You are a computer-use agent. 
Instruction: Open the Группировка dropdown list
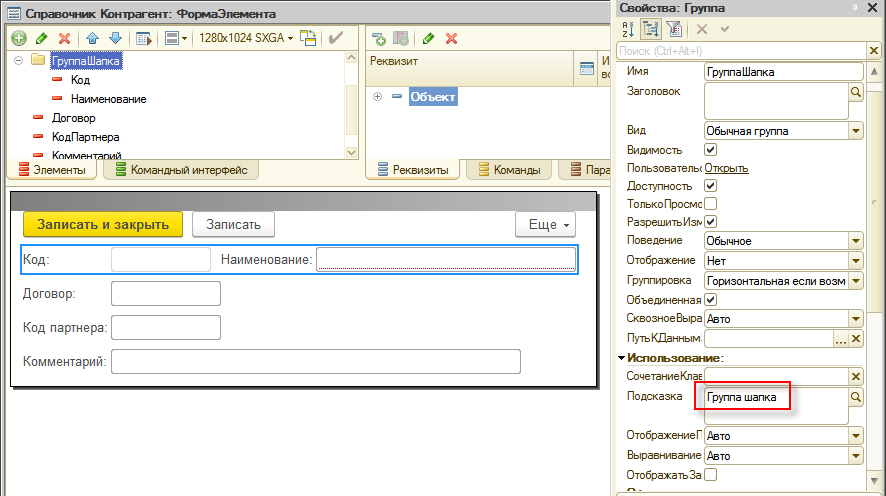[856, 281]
